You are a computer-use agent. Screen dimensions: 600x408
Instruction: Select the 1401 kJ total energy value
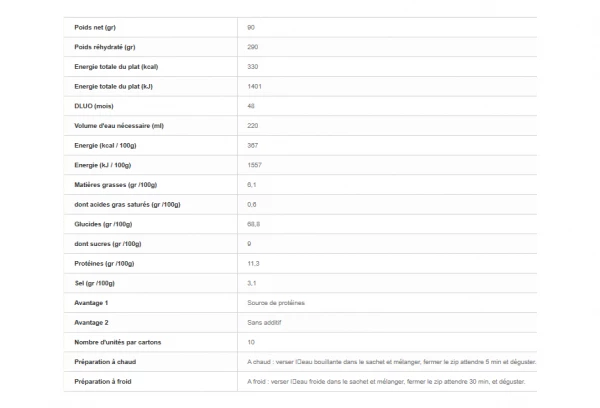point(255,86)
